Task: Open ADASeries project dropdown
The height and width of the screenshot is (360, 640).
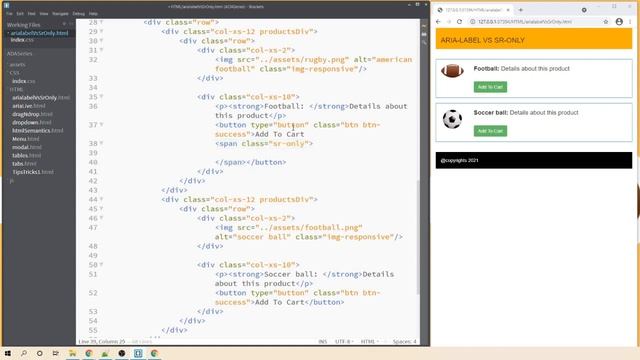Action: point(20,53)
